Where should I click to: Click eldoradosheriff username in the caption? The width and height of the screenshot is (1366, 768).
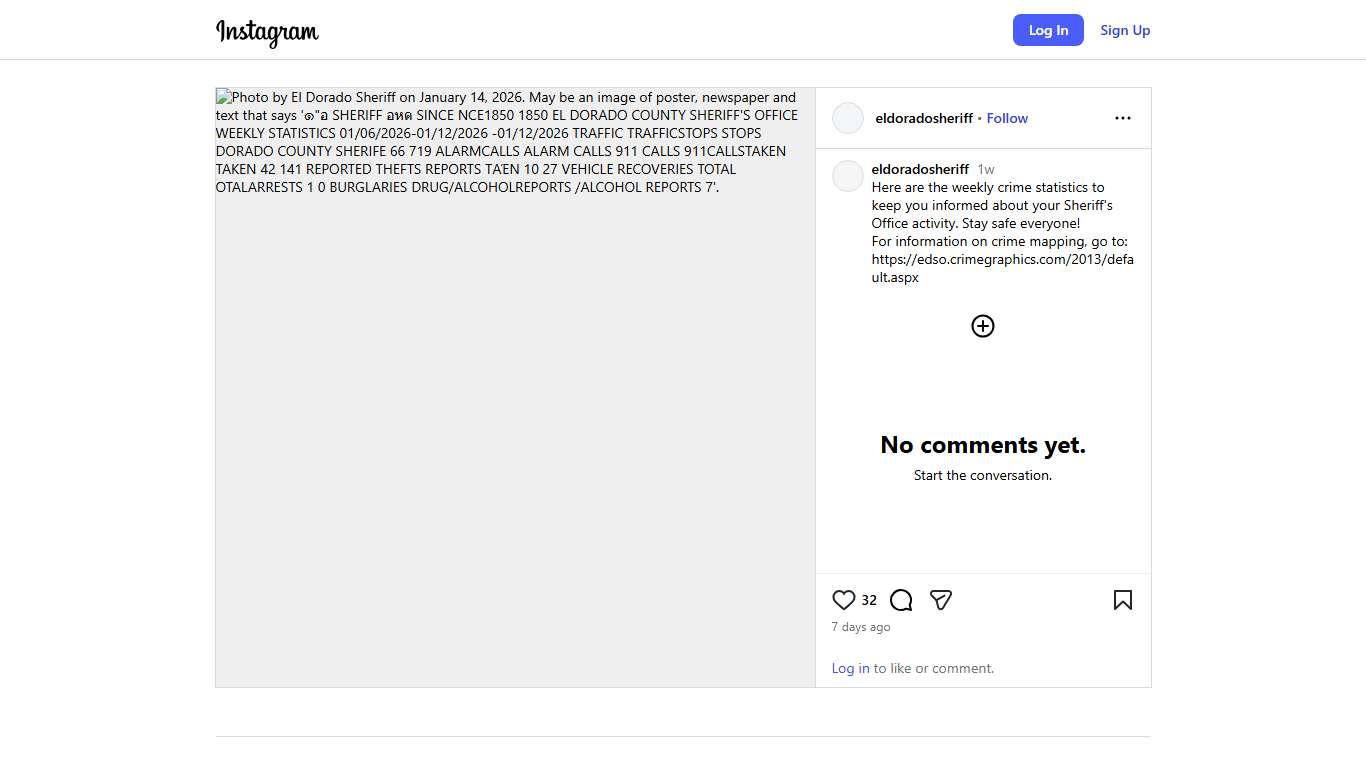click(920, 169)
